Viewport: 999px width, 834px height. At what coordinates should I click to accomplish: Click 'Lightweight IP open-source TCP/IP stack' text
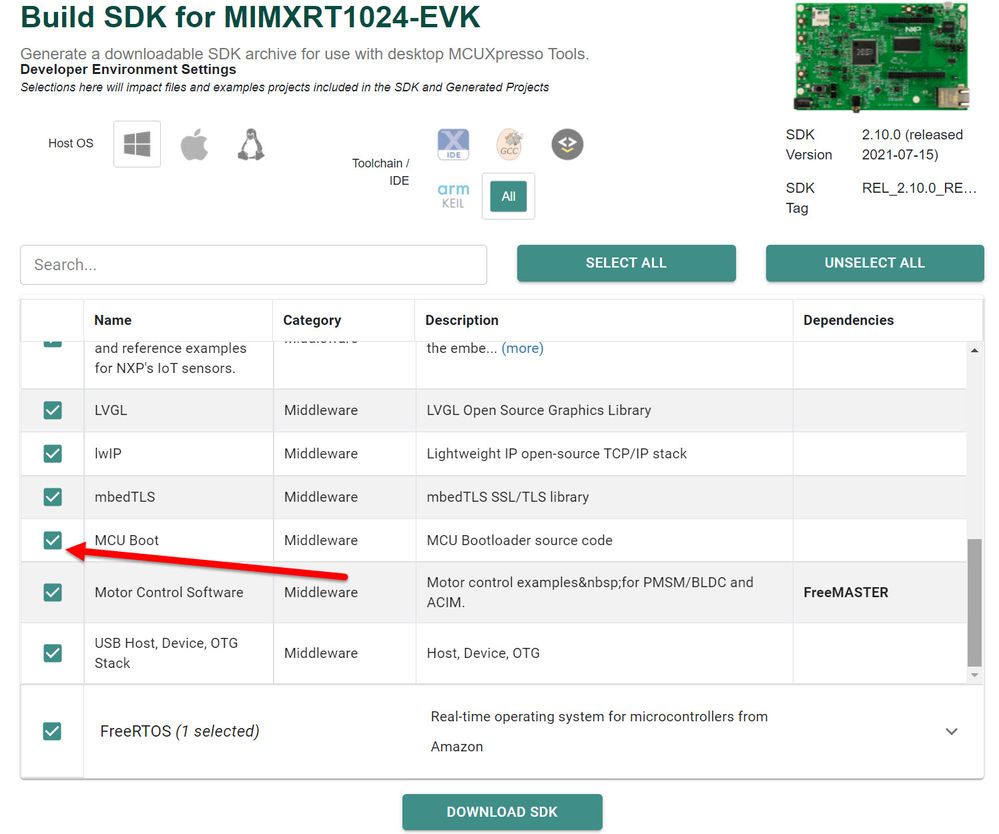(x=557, y=454)
